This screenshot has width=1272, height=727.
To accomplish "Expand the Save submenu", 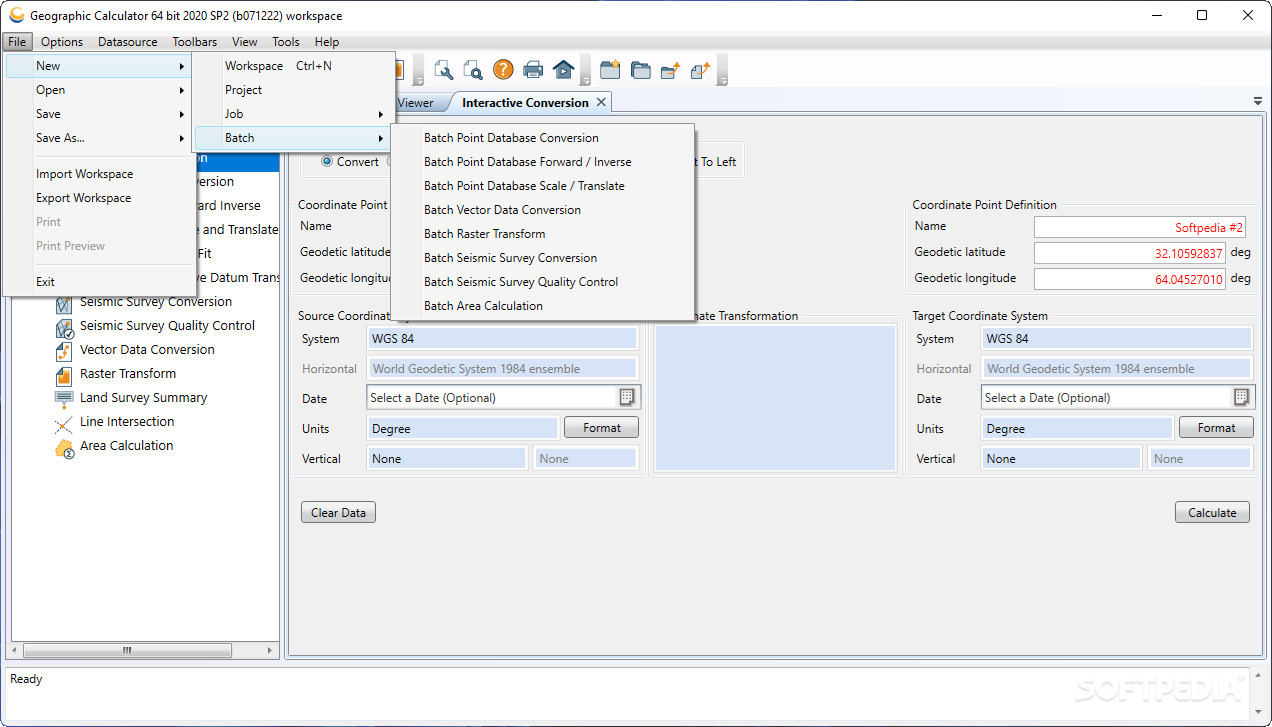I will [101, 114].
